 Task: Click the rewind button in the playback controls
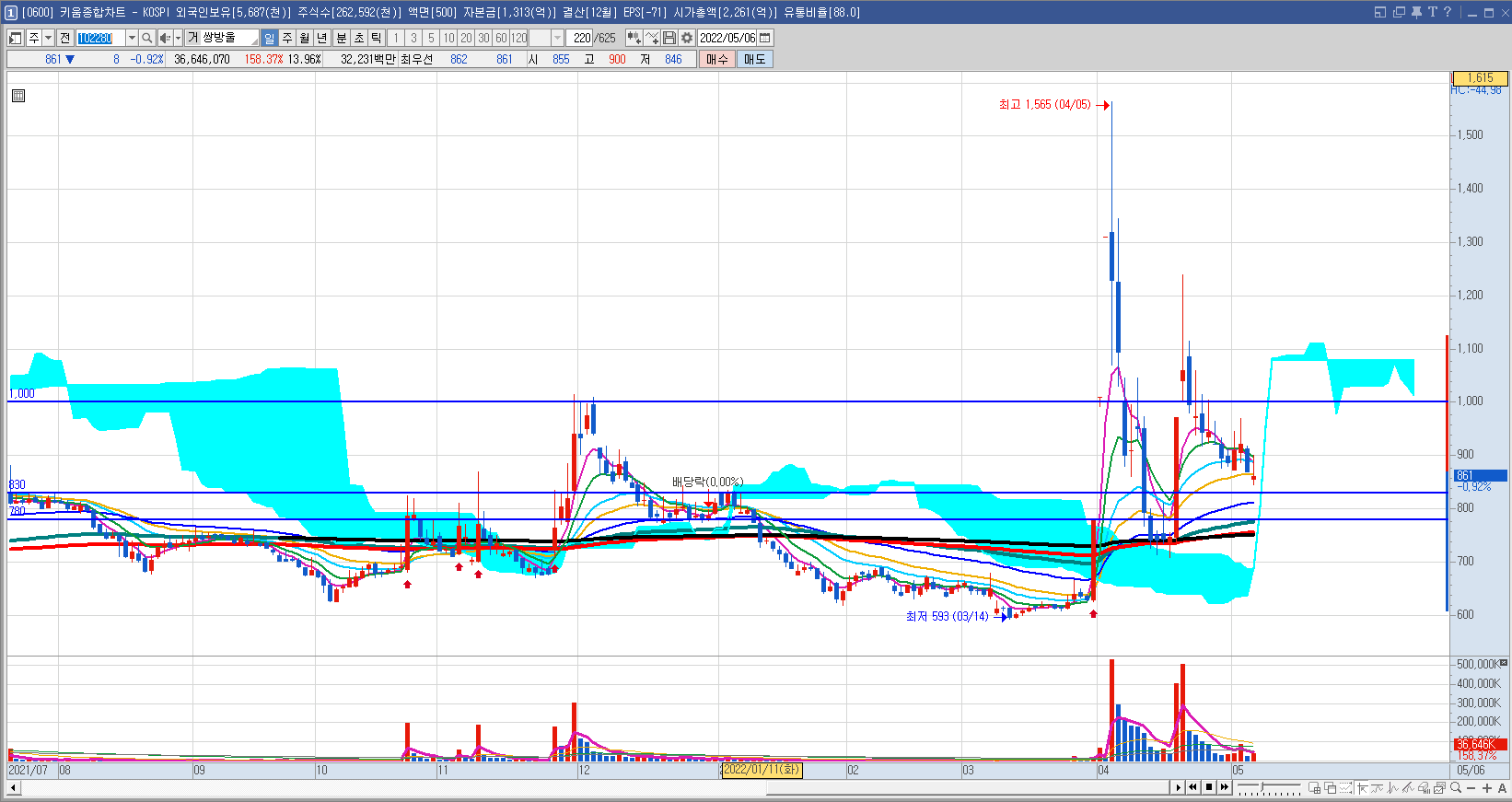(x=1193, y=787)
